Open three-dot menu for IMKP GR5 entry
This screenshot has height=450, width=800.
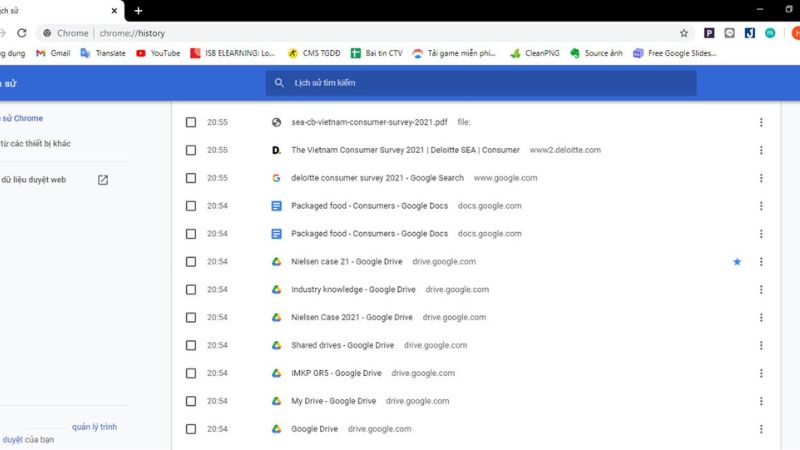[761, 373]
